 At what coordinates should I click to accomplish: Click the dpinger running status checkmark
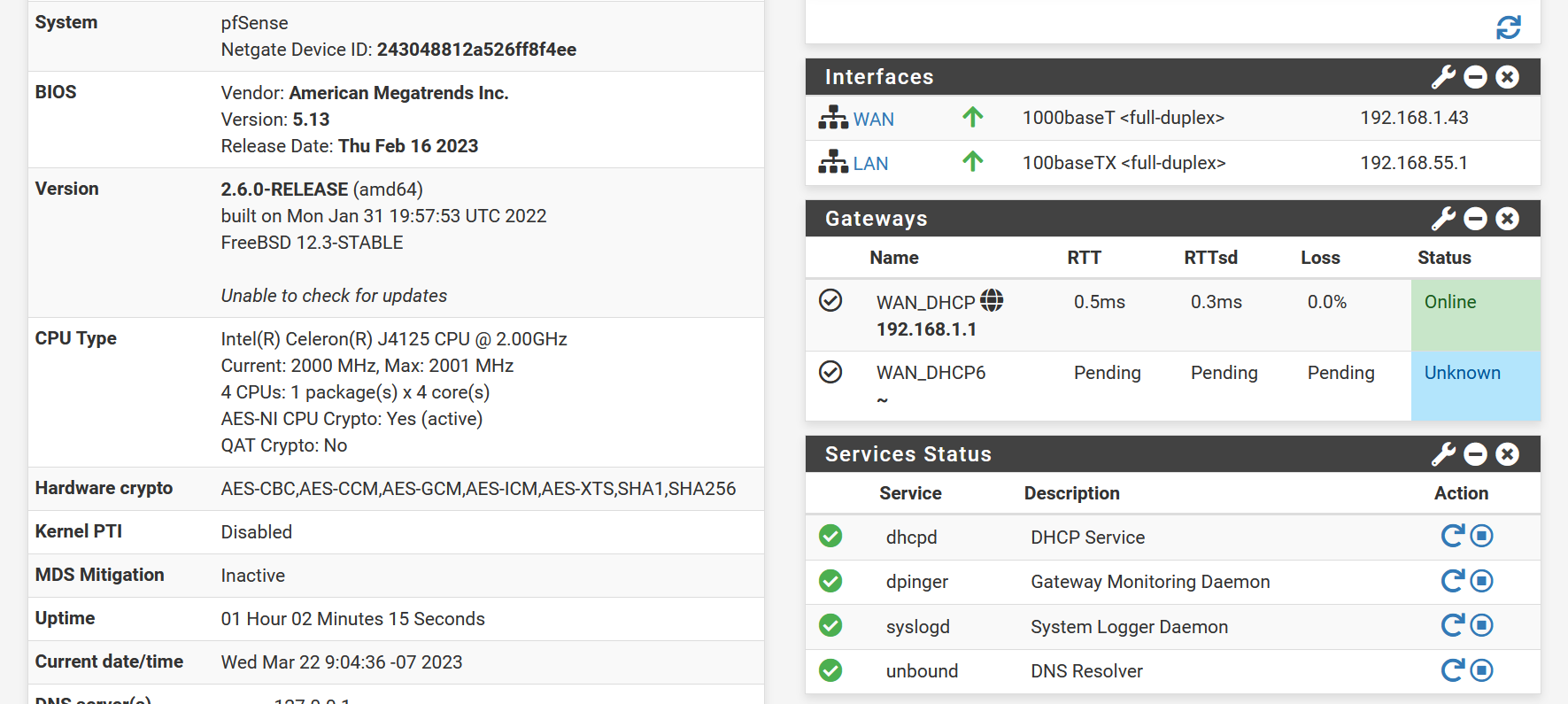830,581
